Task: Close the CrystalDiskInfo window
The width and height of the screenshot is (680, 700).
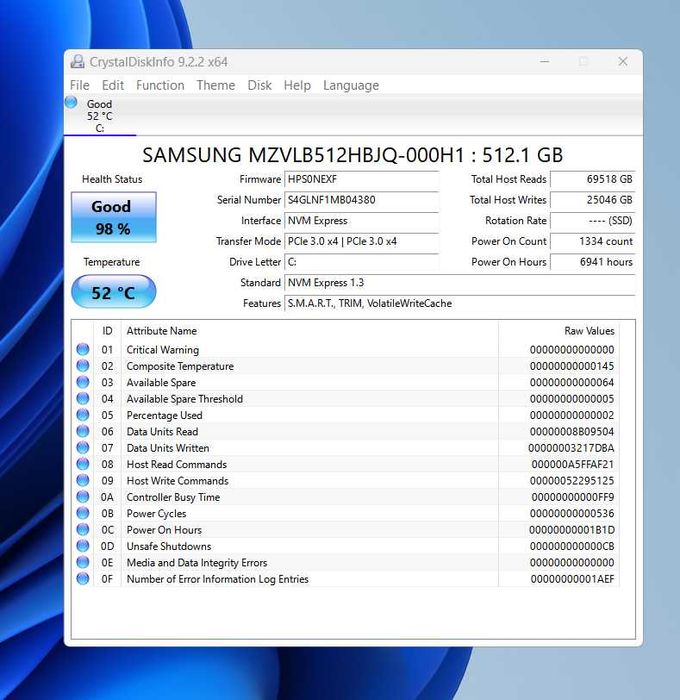Action: (623, 61)
